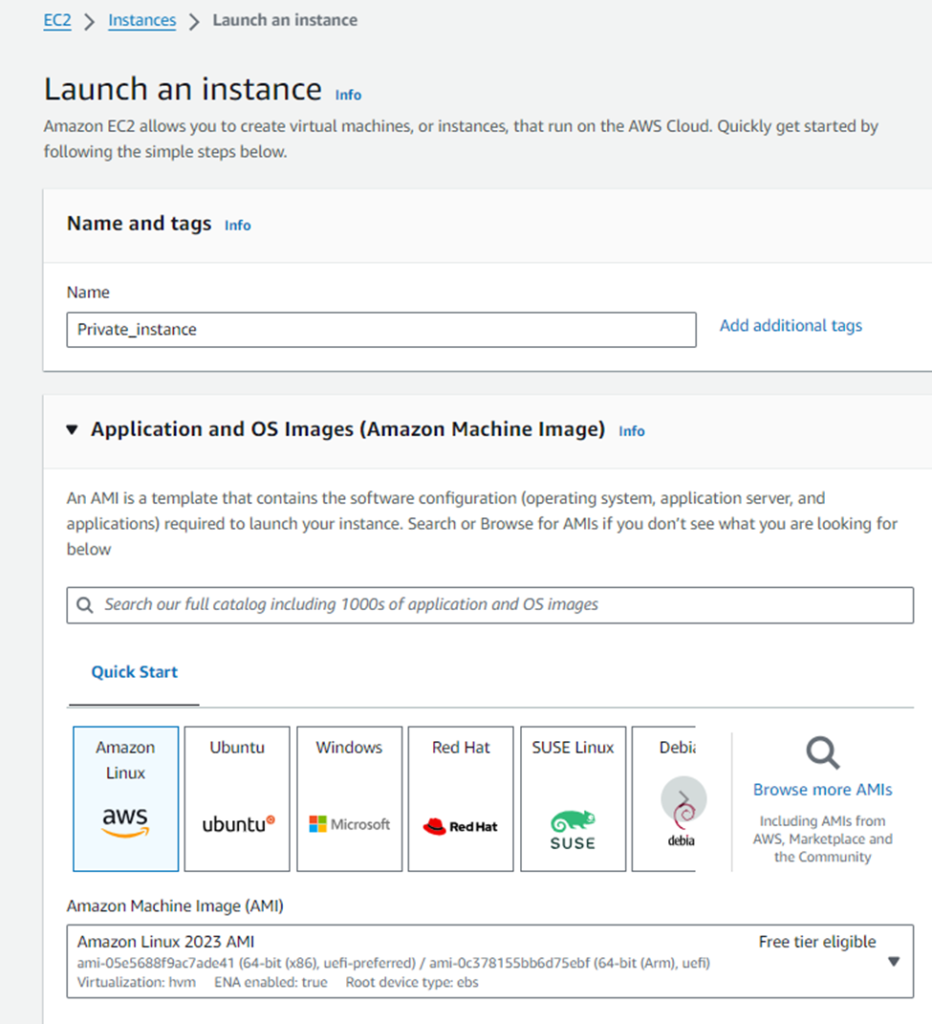Open Info link beside Name and tags
Screen dimensions: 932x1024
238,225
